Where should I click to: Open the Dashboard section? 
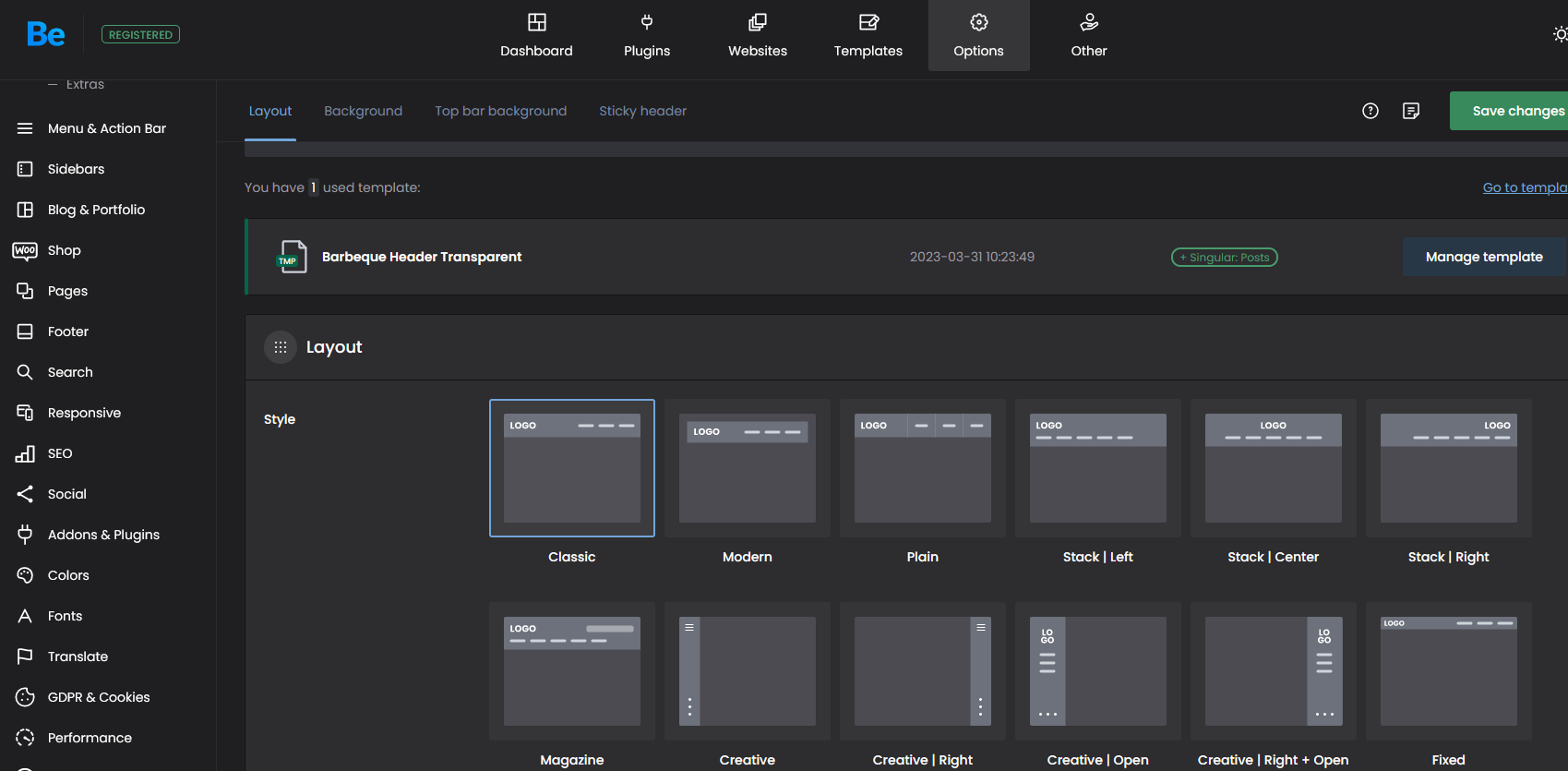[x=536, y=36]
